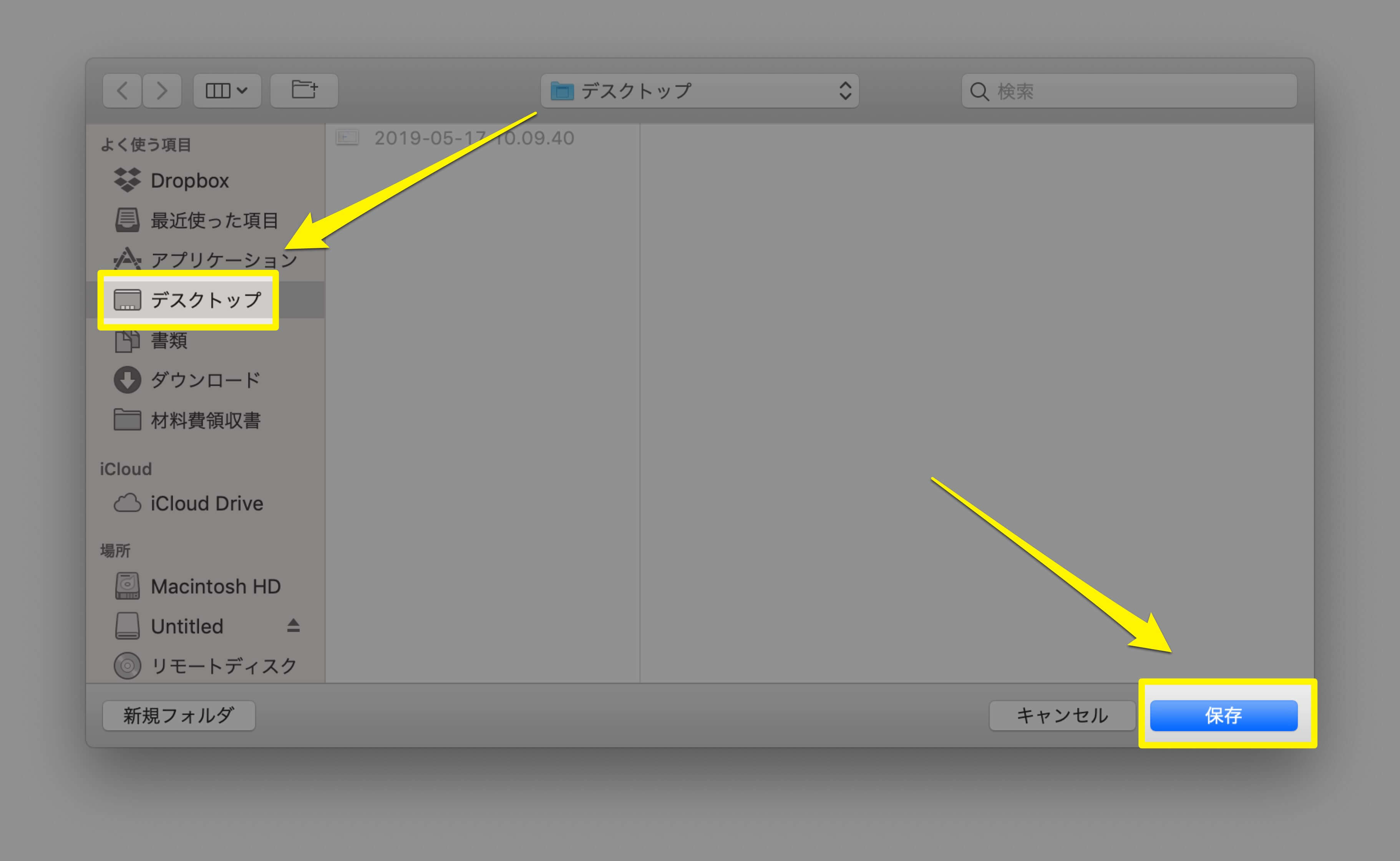
Task: Open iCloud Drive in the sidebar
Action: point(206,504)
